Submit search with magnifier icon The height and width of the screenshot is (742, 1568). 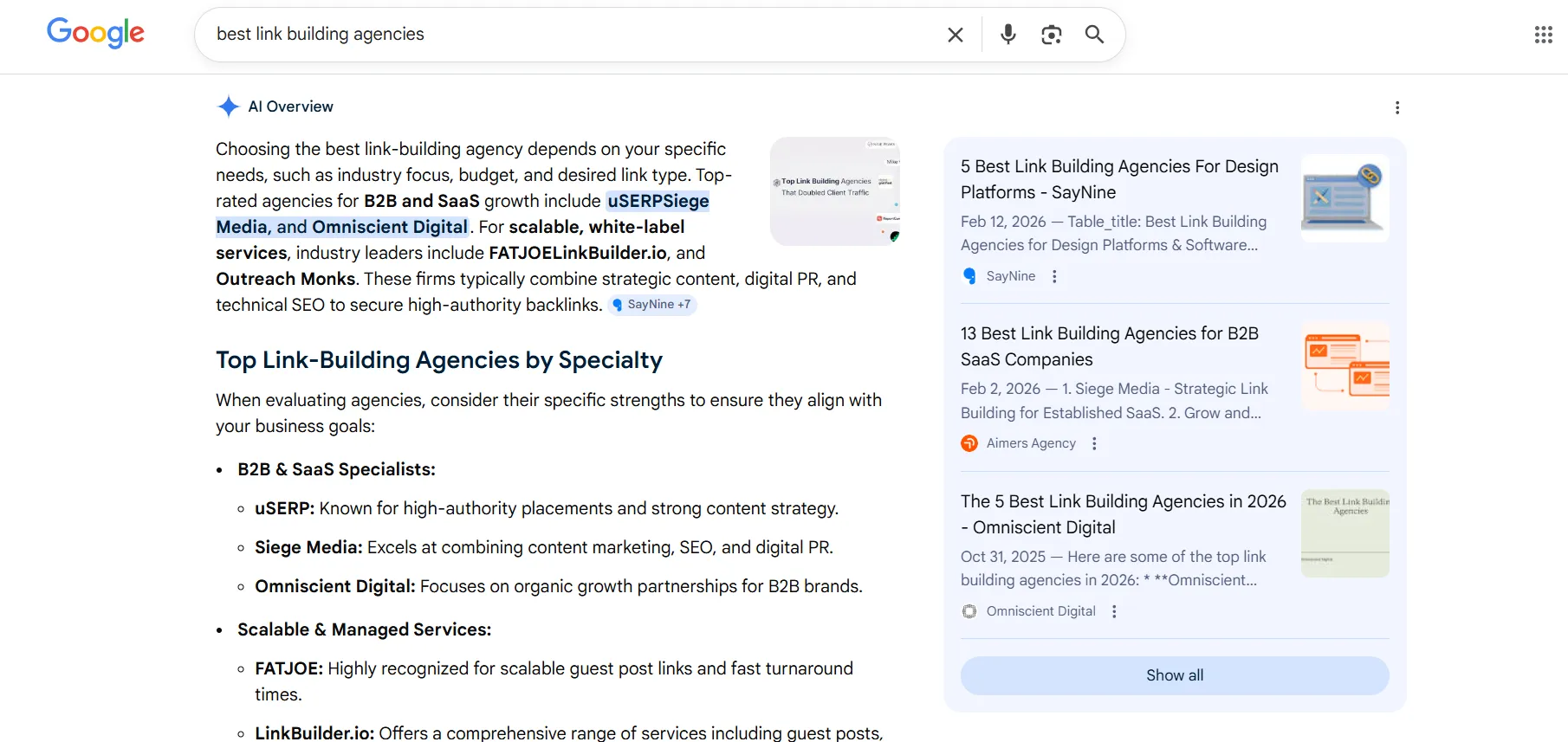coord(1094,35)
